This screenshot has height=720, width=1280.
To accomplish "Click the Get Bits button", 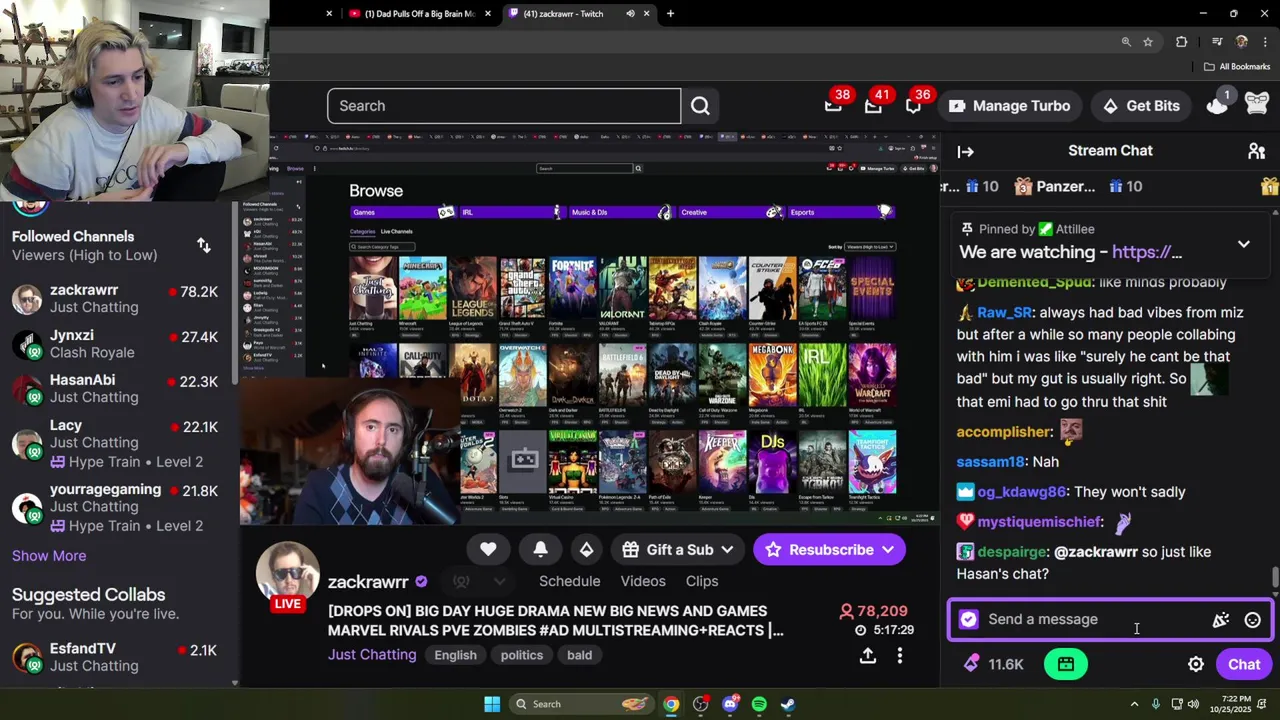I will (x=1141, y=106).
